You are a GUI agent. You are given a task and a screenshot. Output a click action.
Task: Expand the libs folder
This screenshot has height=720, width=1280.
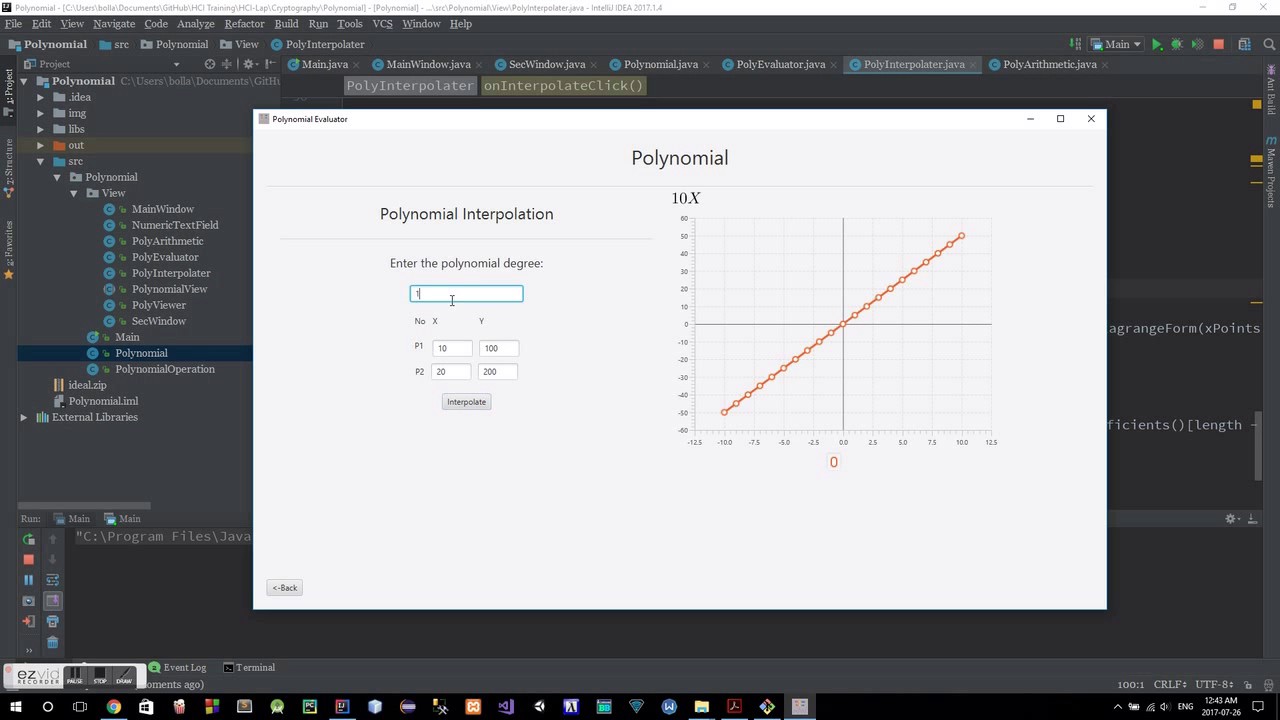click(x=40, y=129)
